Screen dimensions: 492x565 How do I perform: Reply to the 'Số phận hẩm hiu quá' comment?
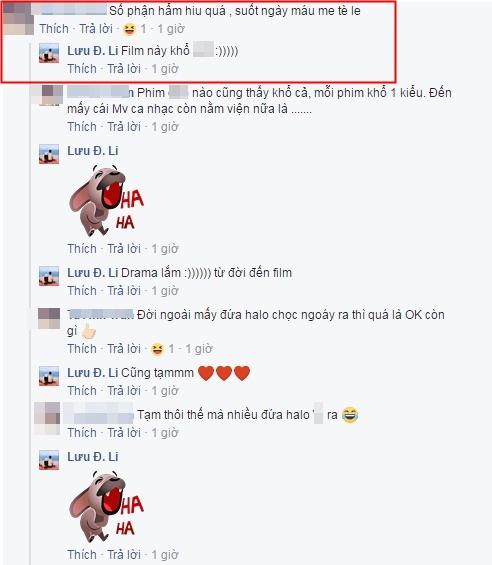(96, 29)
